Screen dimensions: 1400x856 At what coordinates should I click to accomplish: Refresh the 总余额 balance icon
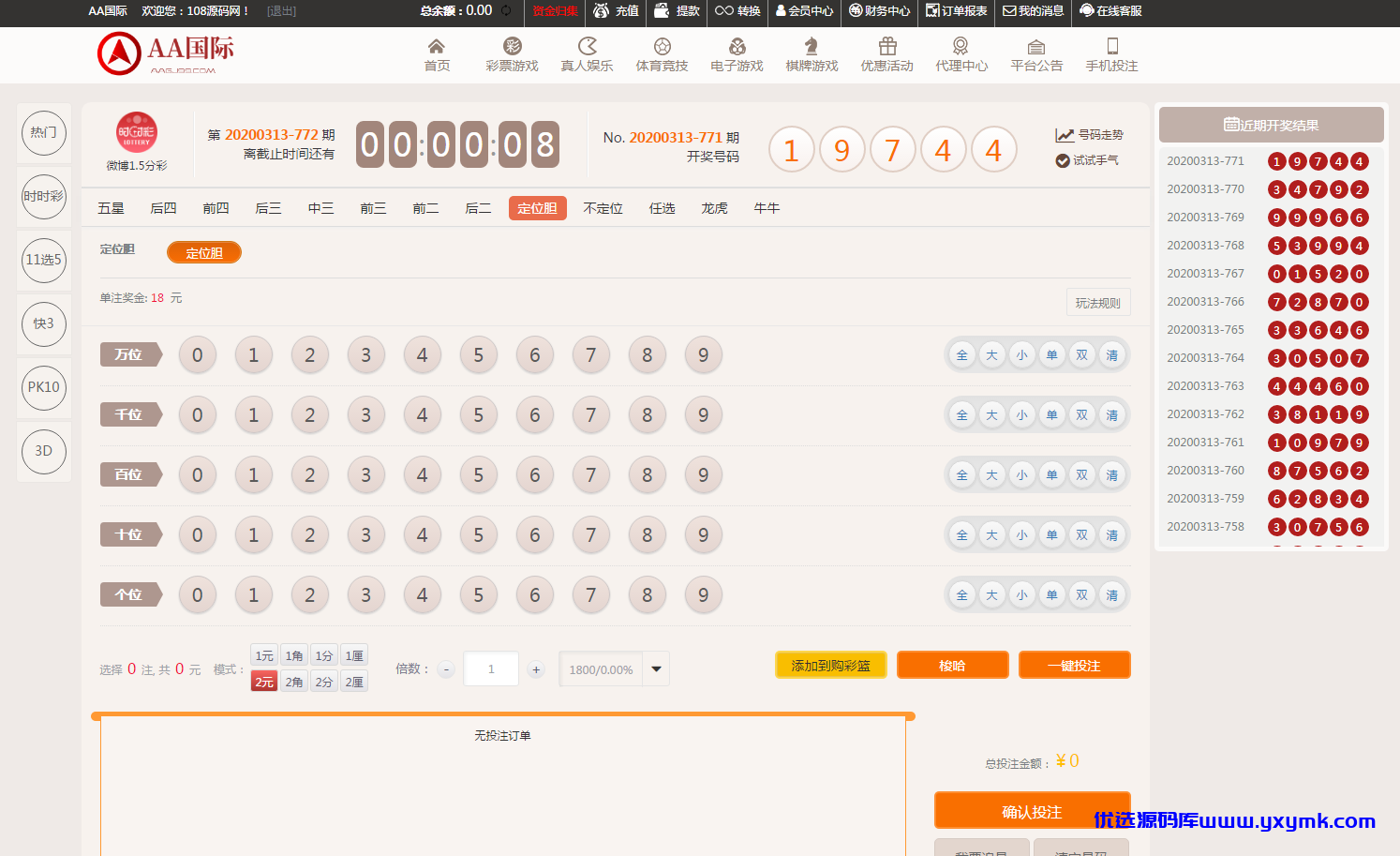506,11
